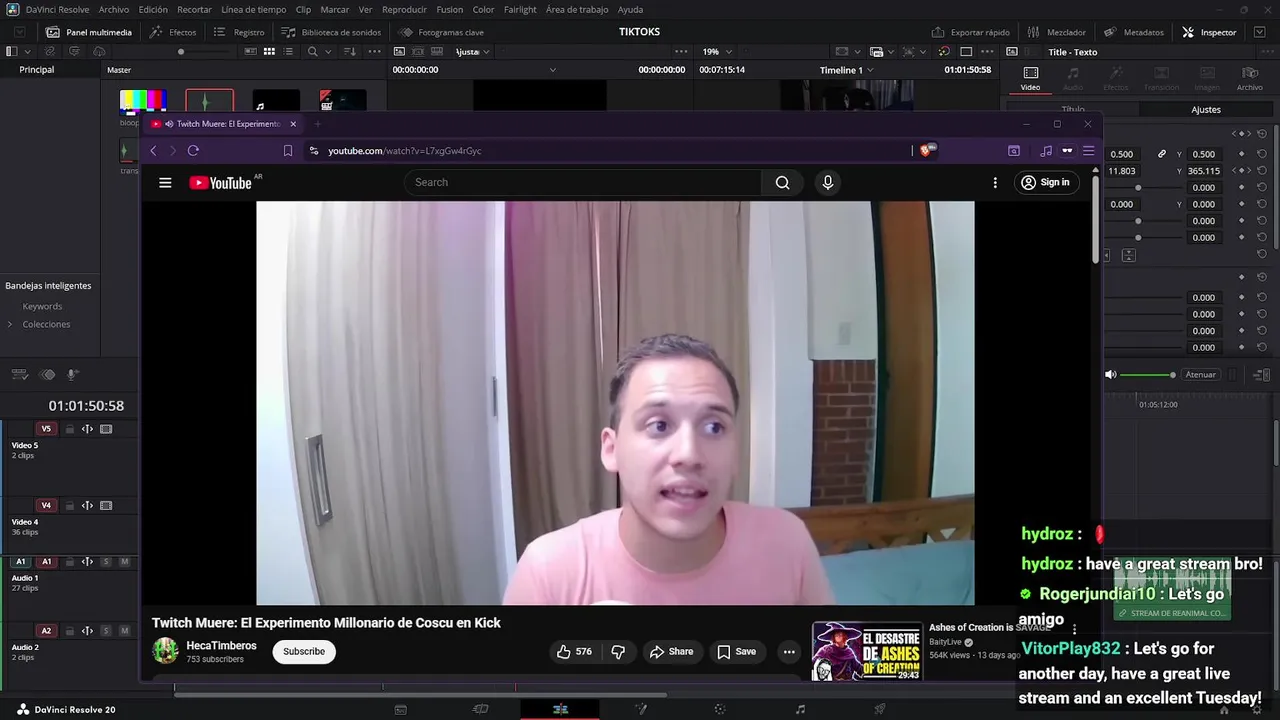
Task: Lock the Video 5 track
Action: (69, 429)
